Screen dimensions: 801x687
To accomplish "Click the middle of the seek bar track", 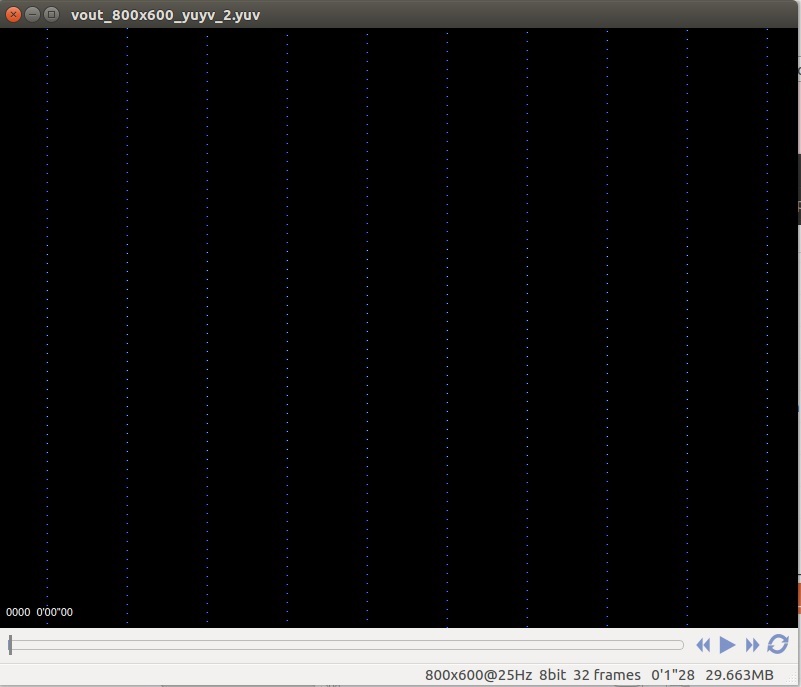I will click(x=346, y=645).
